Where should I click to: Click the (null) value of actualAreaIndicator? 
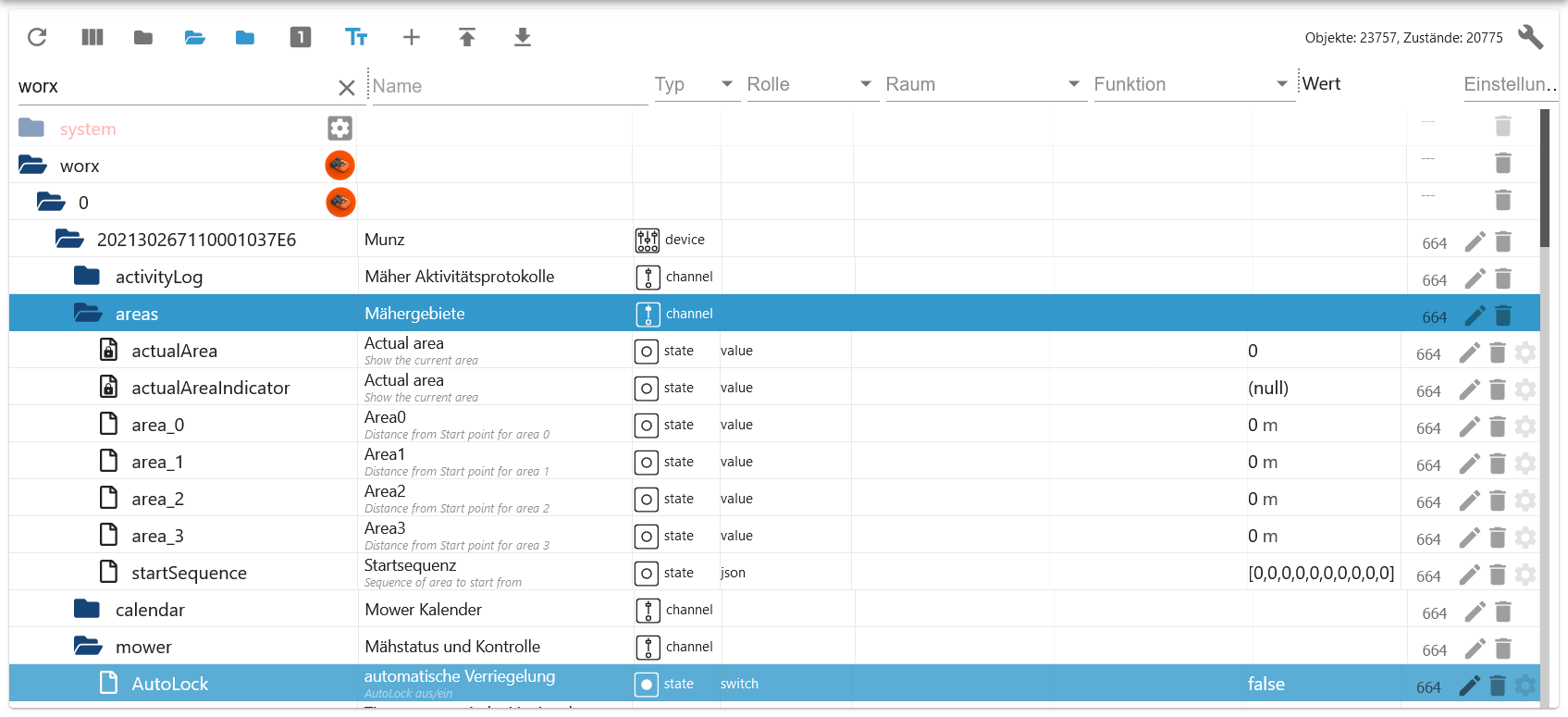[x=1268, y=388]
